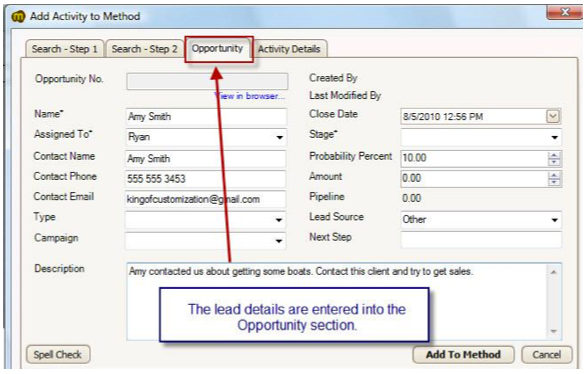
Task: Click the Method app icon in title bar
Action: tap(18, 16)
